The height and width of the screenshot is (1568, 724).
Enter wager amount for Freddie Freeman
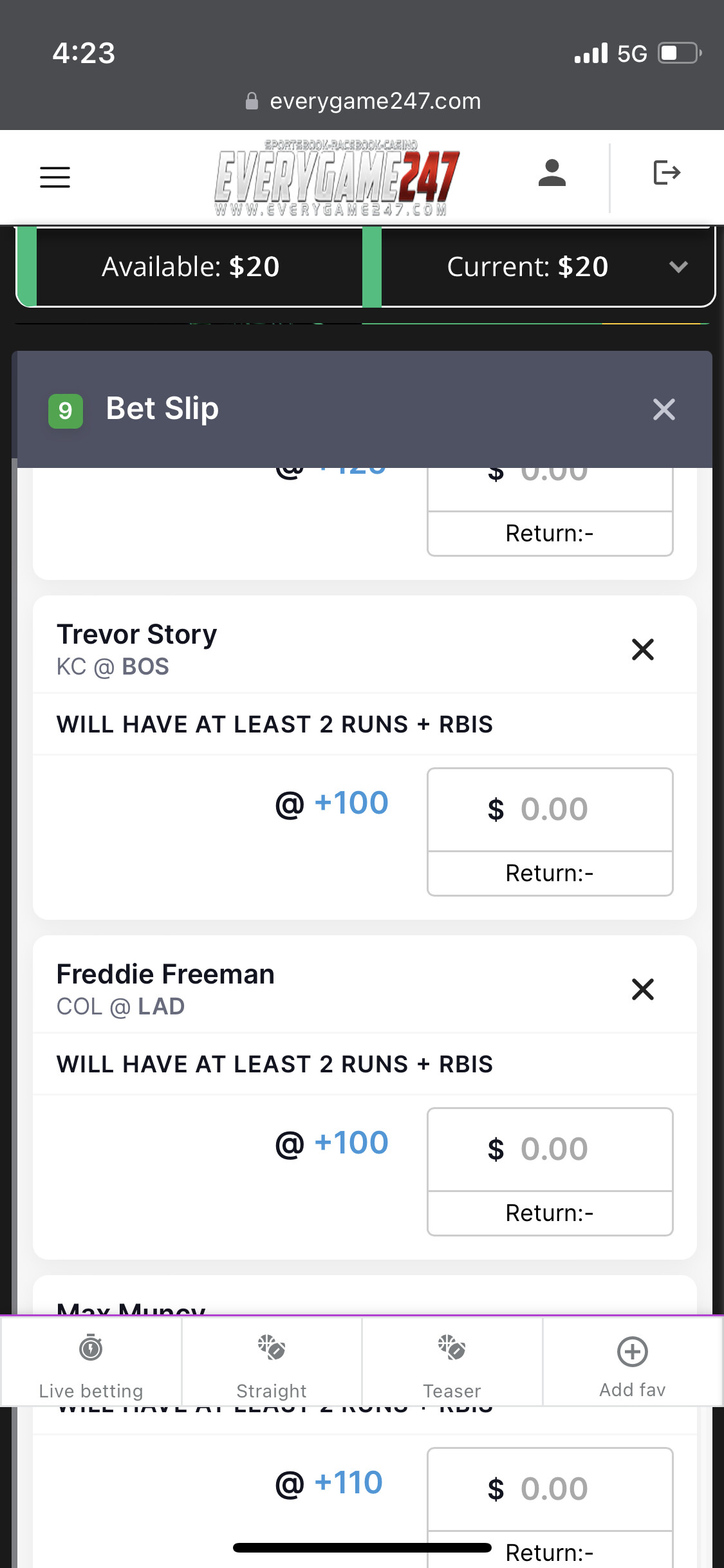(x=550, y=1149)
